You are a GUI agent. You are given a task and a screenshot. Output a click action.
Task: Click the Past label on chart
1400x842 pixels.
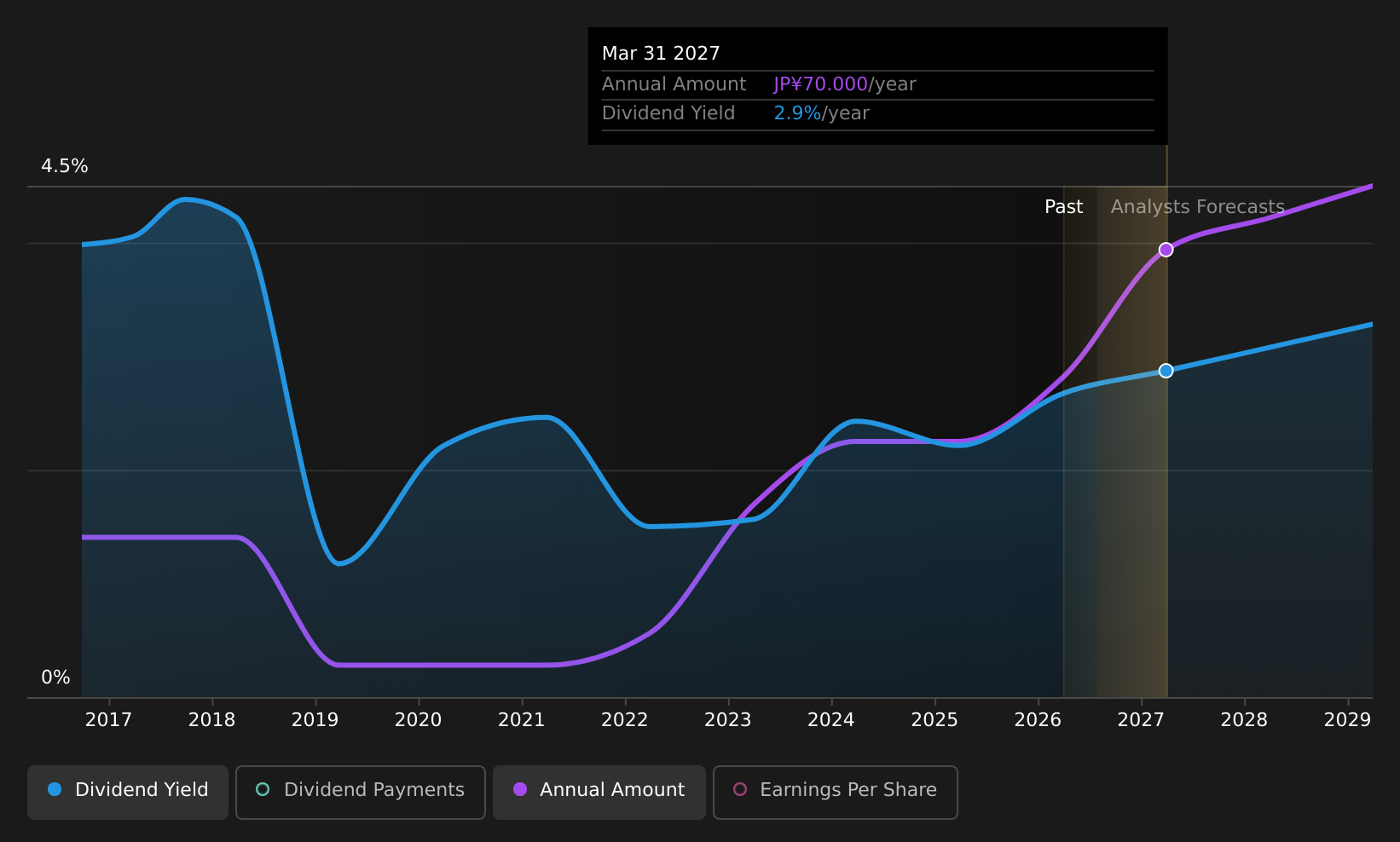(1063, 207)
